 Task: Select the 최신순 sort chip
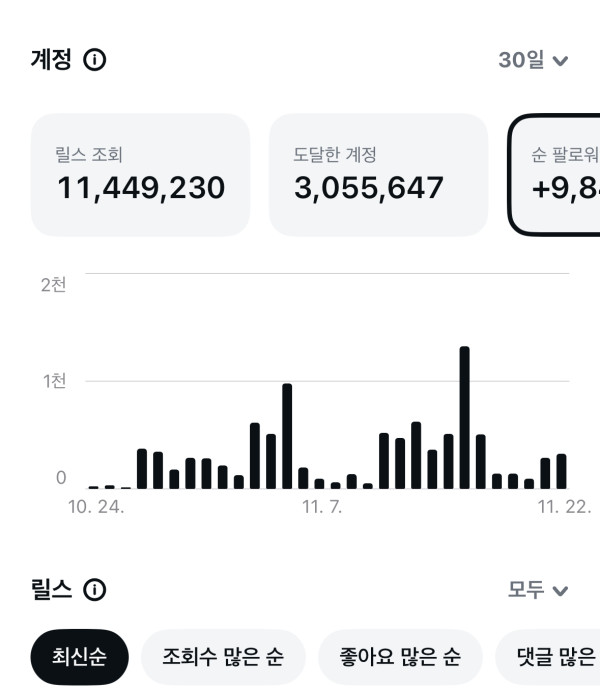(x=79, y=657)
